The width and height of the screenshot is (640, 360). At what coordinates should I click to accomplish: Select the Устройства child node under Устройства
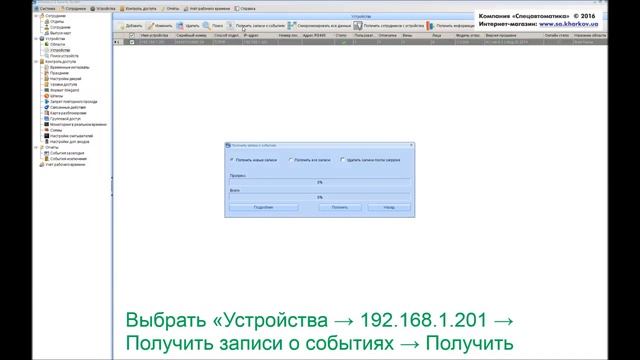click(x=57, y=50)
